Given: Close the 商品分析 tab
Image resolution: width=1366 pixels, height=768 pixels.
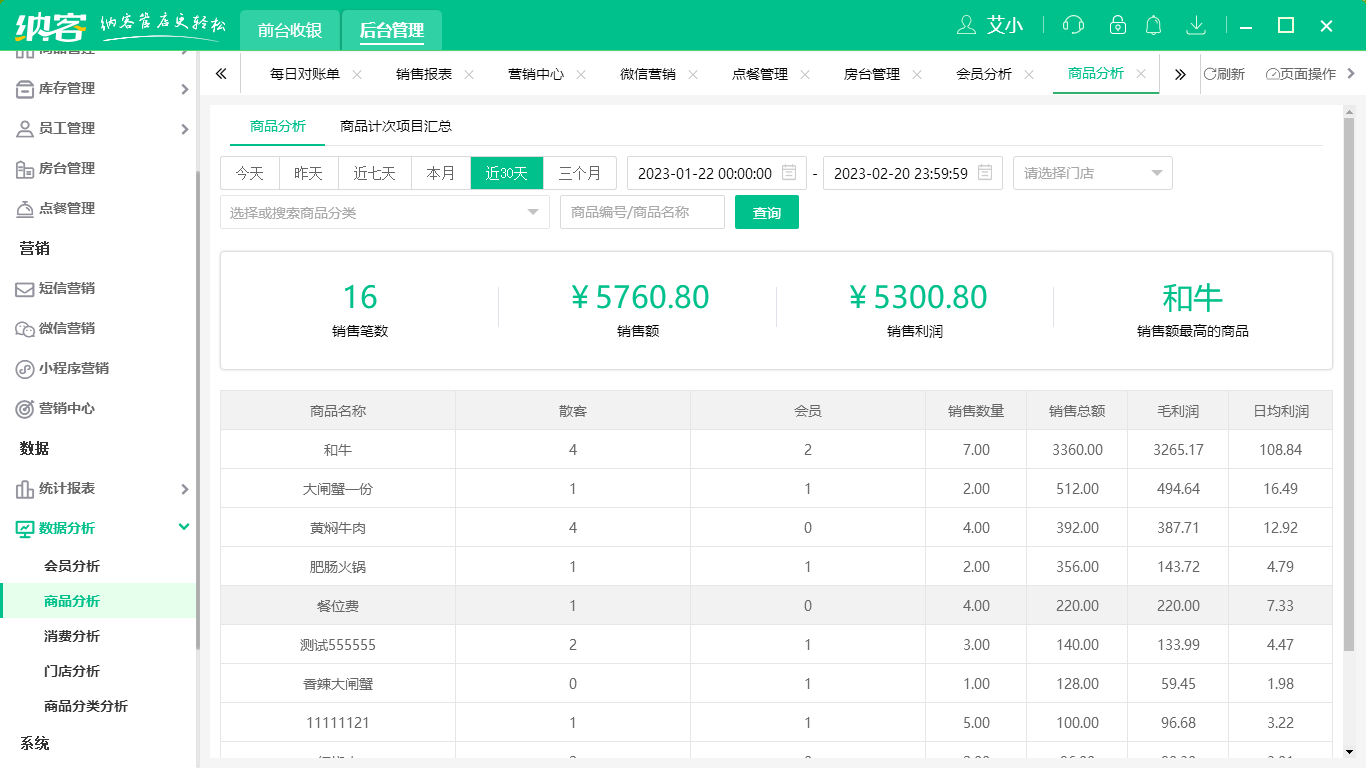Looking at the screenshot, I should tap(1141, 74).
